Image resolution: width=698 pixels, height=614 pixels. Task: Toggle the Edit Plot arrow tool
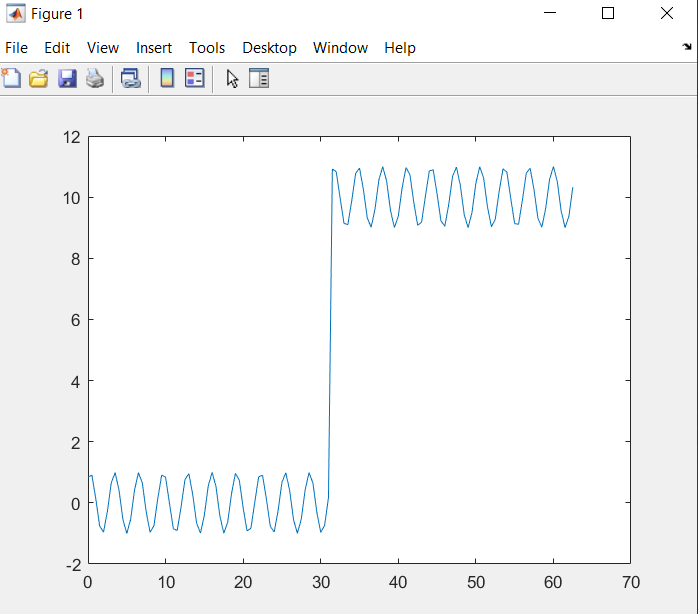(x=232, y=78)
